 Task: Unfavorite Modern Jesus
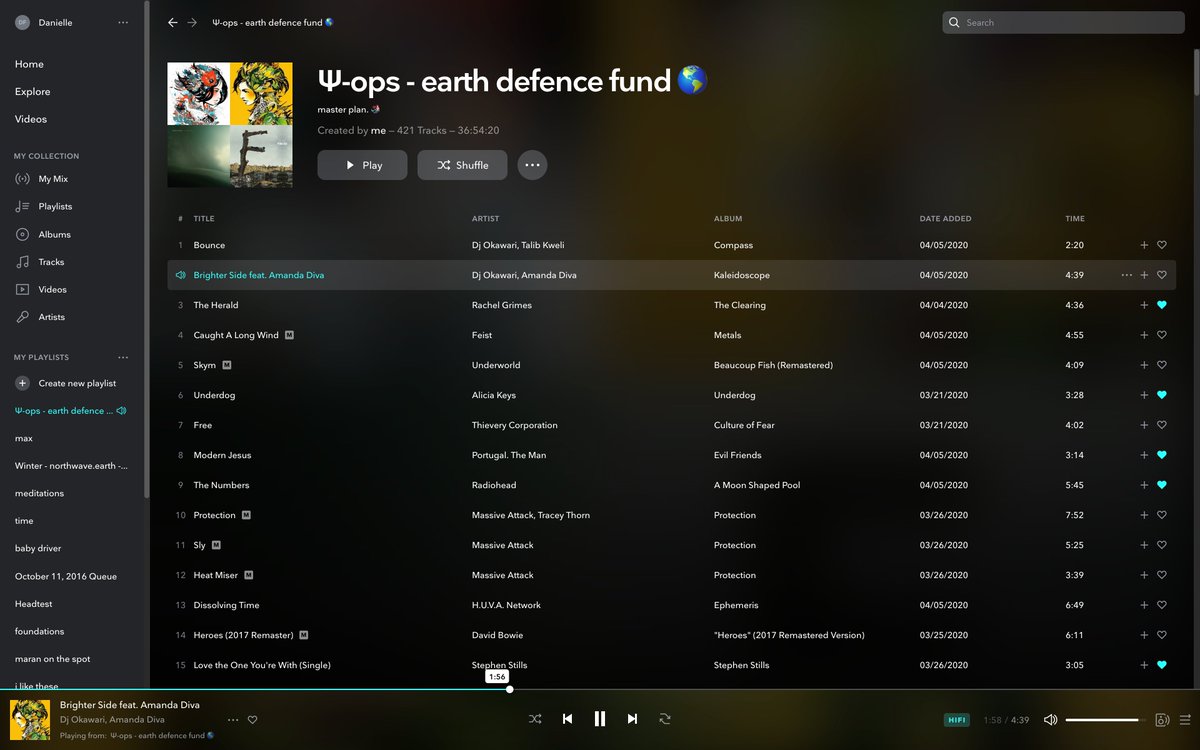pyautogui.click(x=1162, y=455)
